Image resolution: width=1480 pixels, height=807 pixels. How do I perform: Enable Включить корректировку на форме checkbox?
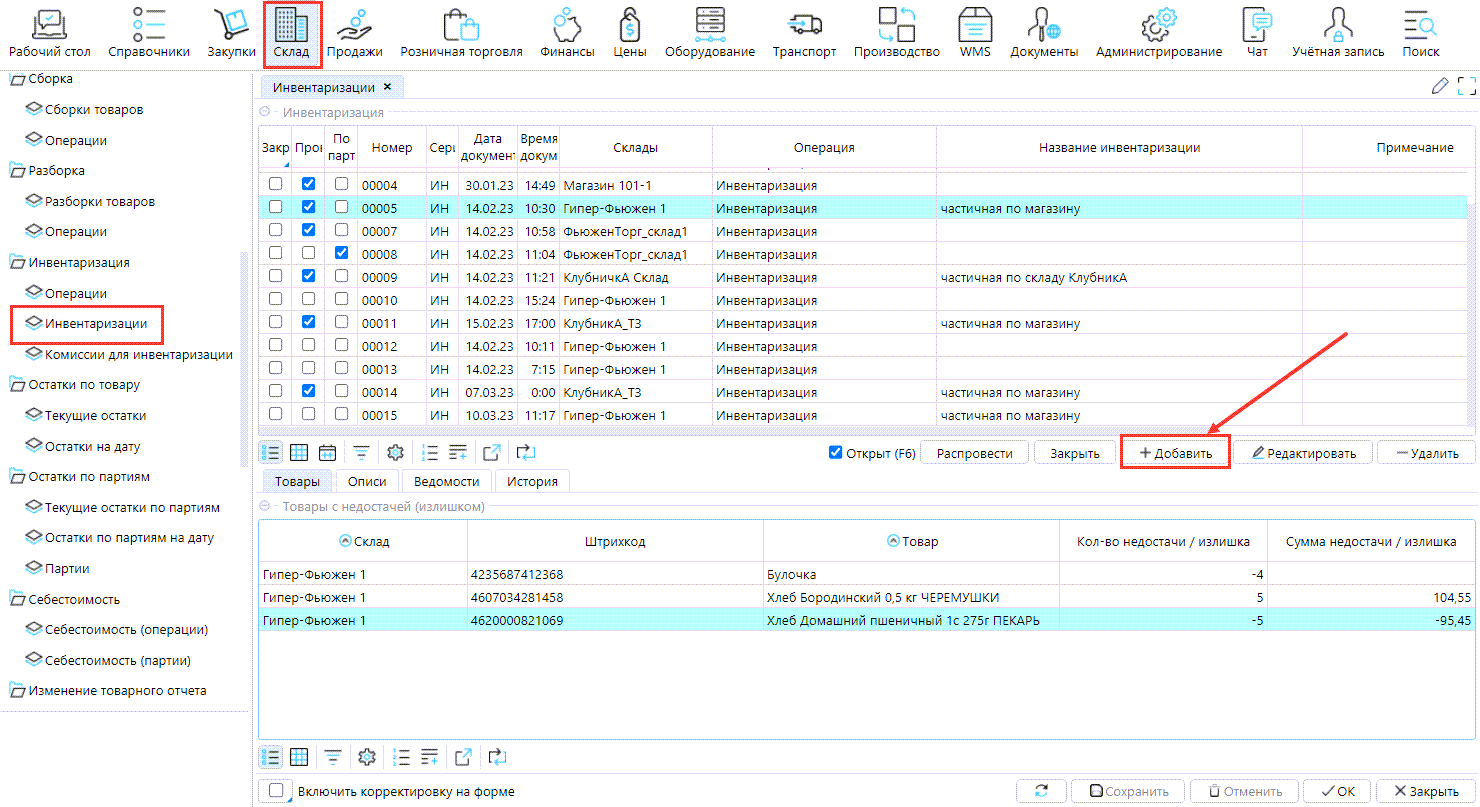[x=276, y=790]
